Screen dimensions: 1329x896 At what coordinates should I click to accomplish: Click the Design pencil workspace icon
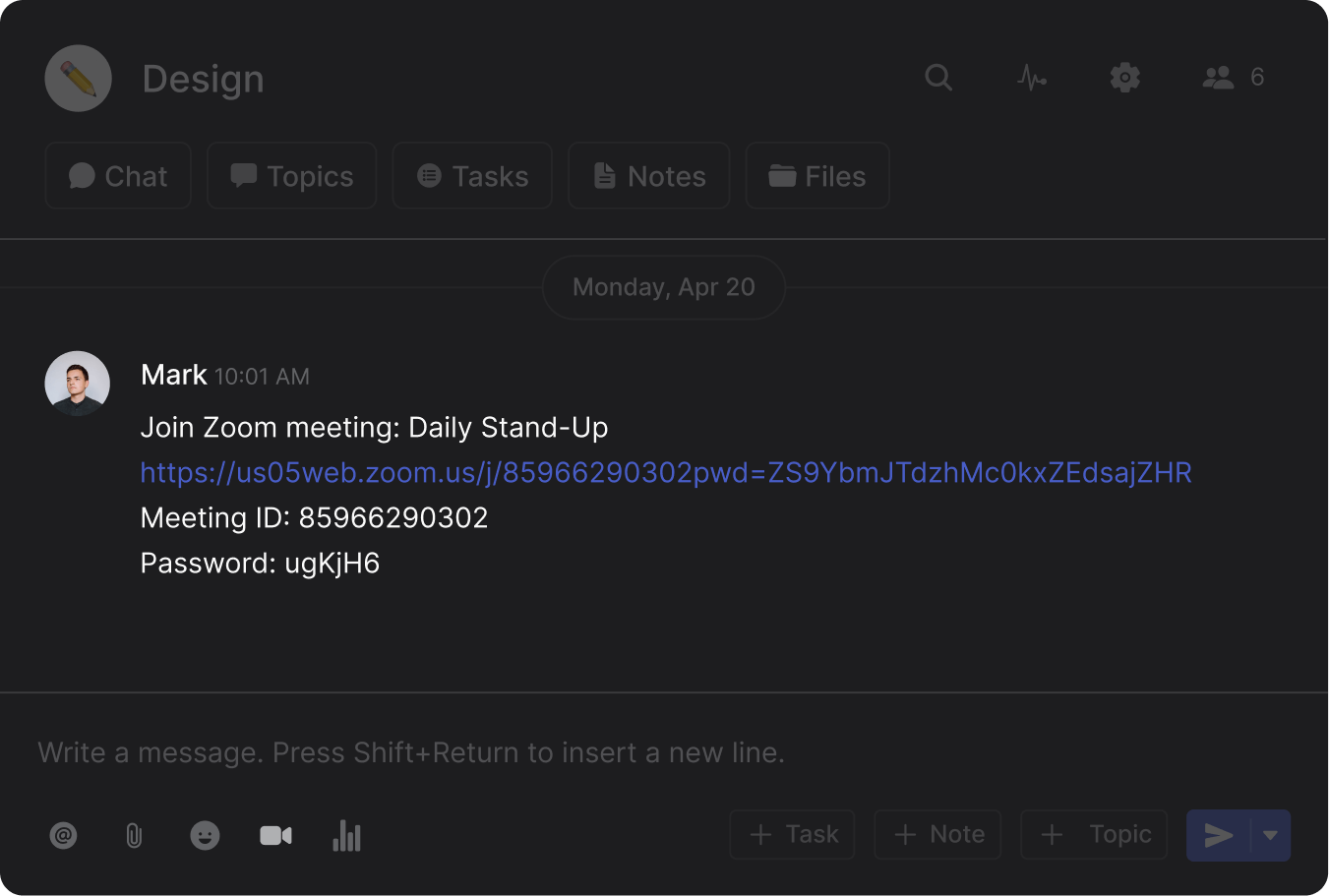pos(78,78)
